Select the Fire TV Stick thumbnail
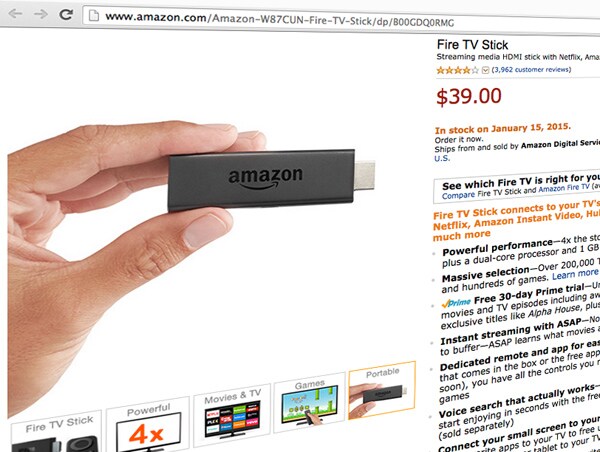The width and height of the screenshot is (600, 452). (57, 432)
